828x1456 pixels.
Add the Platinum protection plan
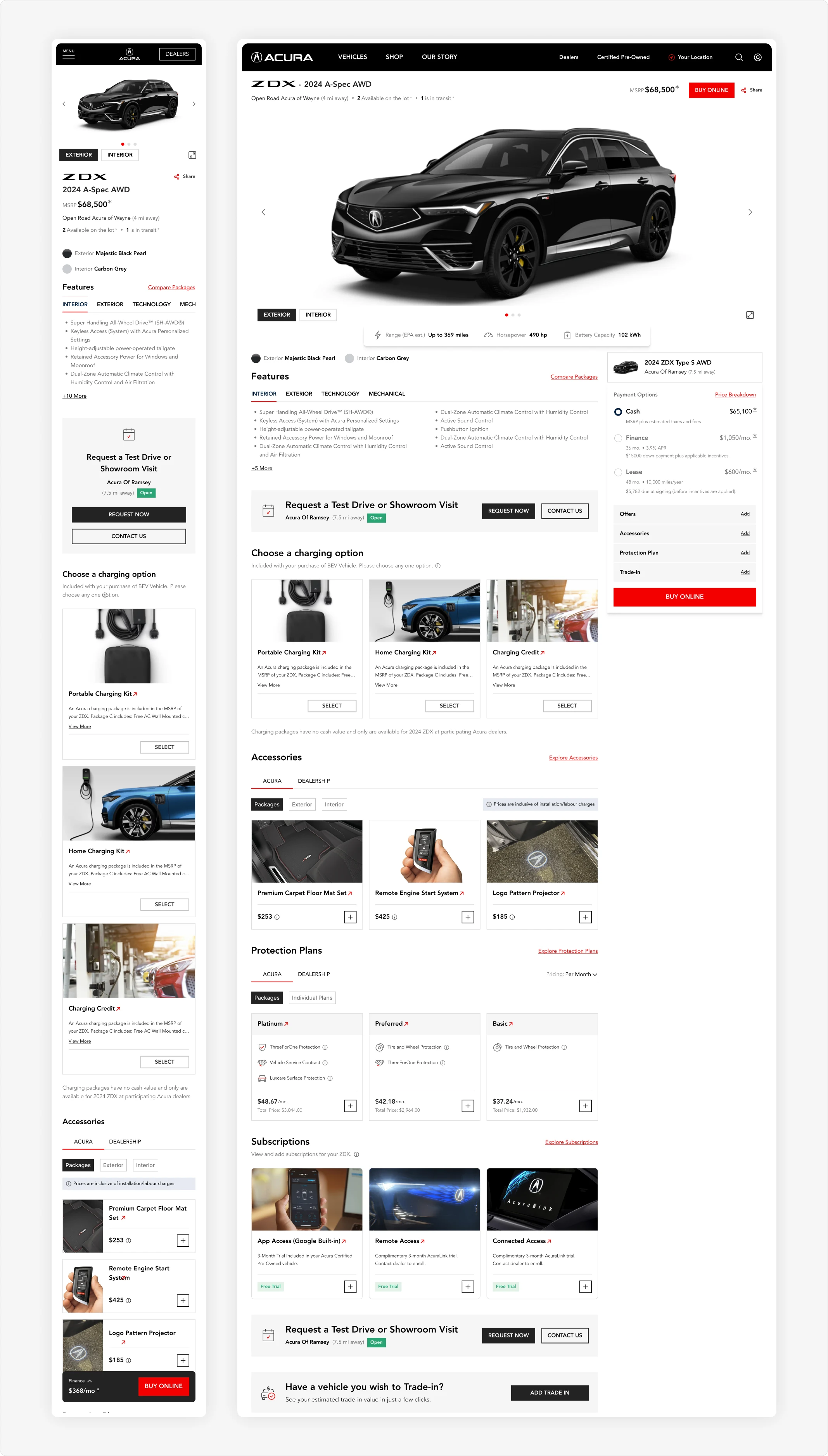[350, 1105]
